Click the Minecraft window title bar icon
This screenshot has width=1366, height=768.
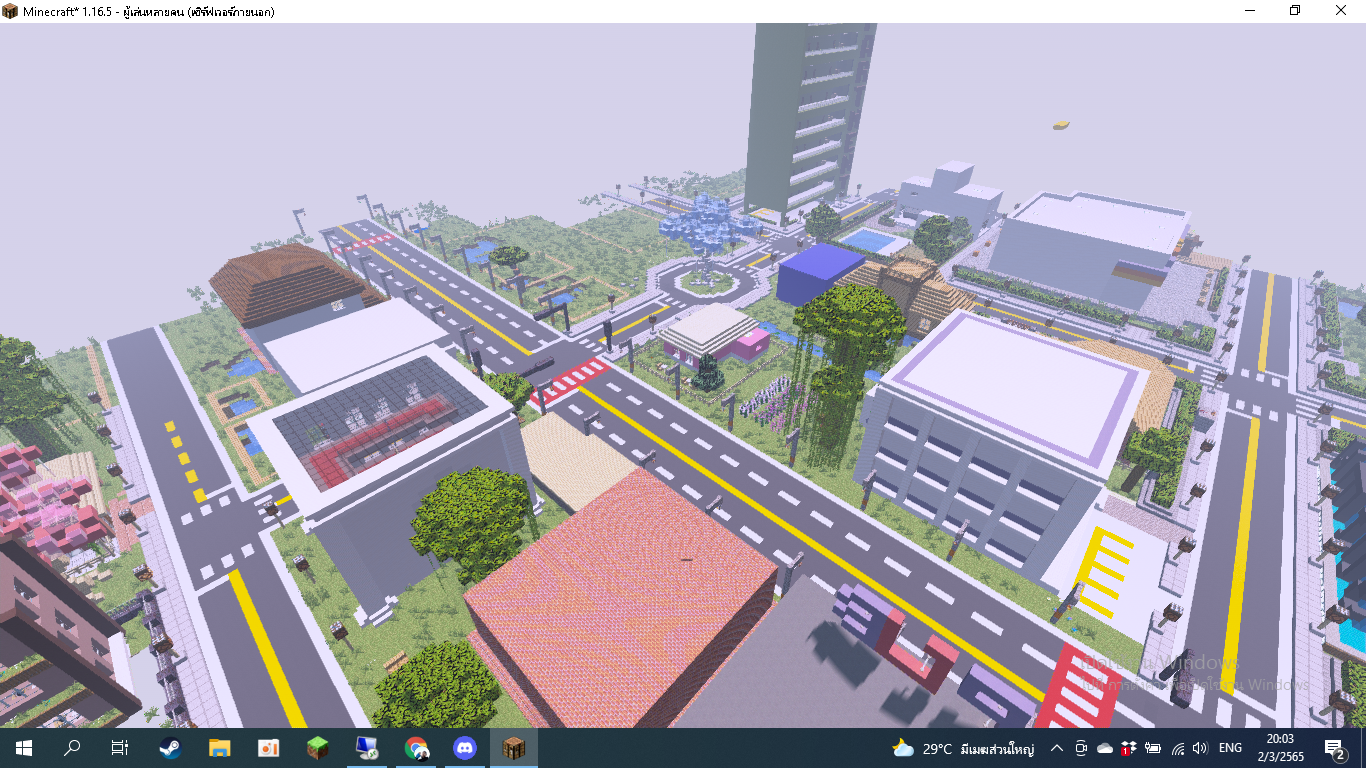[x=10, y=11]
